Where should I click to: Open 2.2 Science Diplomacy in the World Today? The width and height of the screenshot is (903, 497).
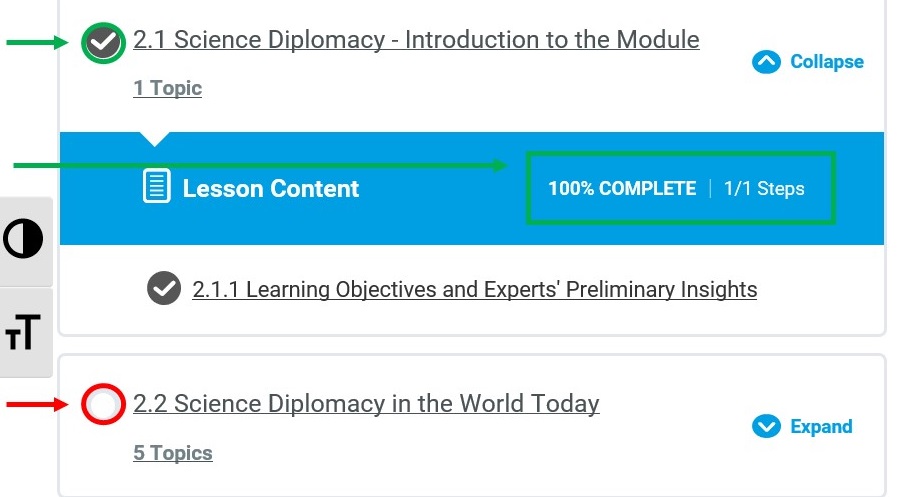pyautogui.click(x=366, y=404)
